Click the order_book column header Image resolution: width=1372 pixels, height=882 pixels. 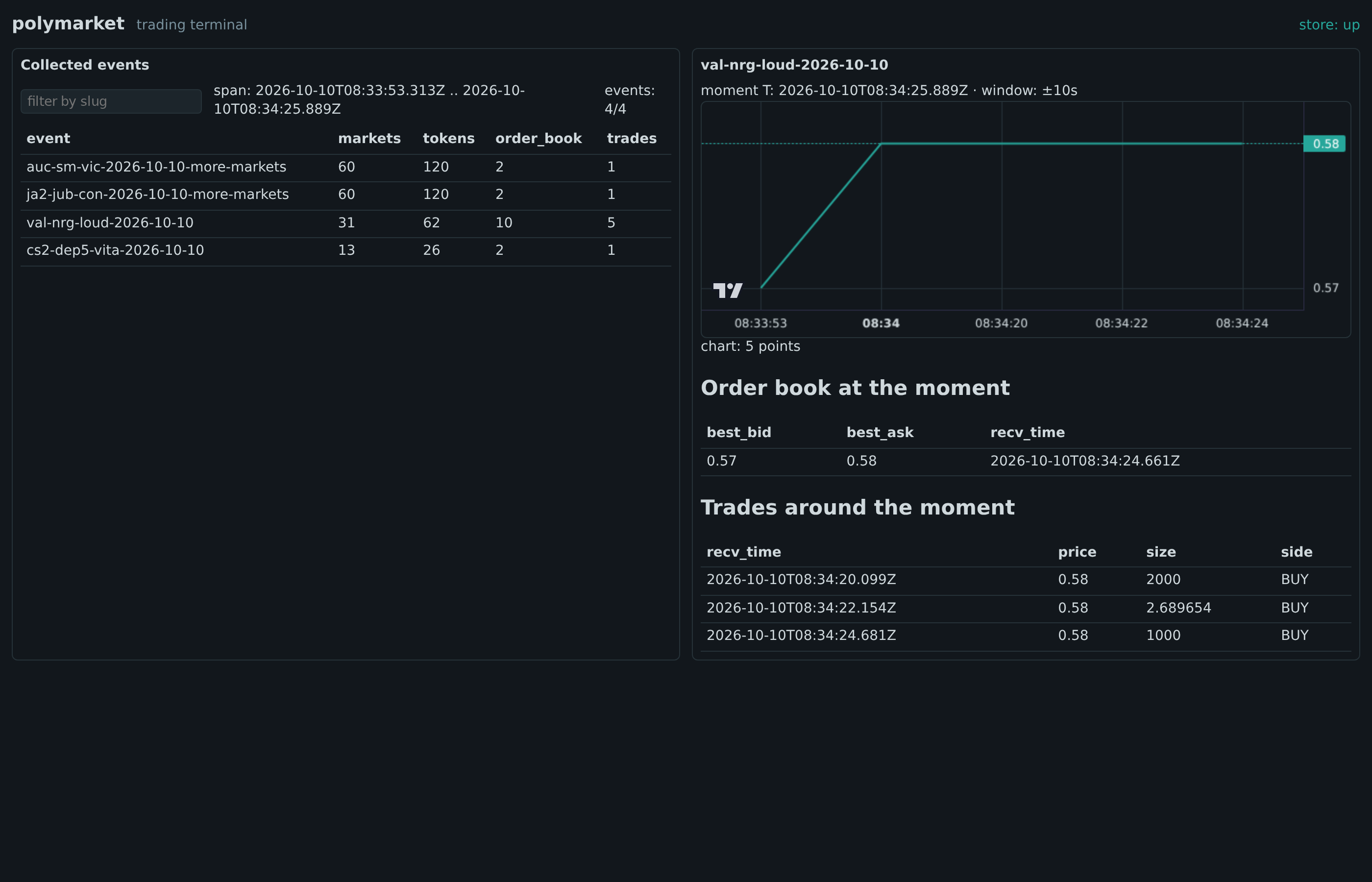tap(538, 139)
